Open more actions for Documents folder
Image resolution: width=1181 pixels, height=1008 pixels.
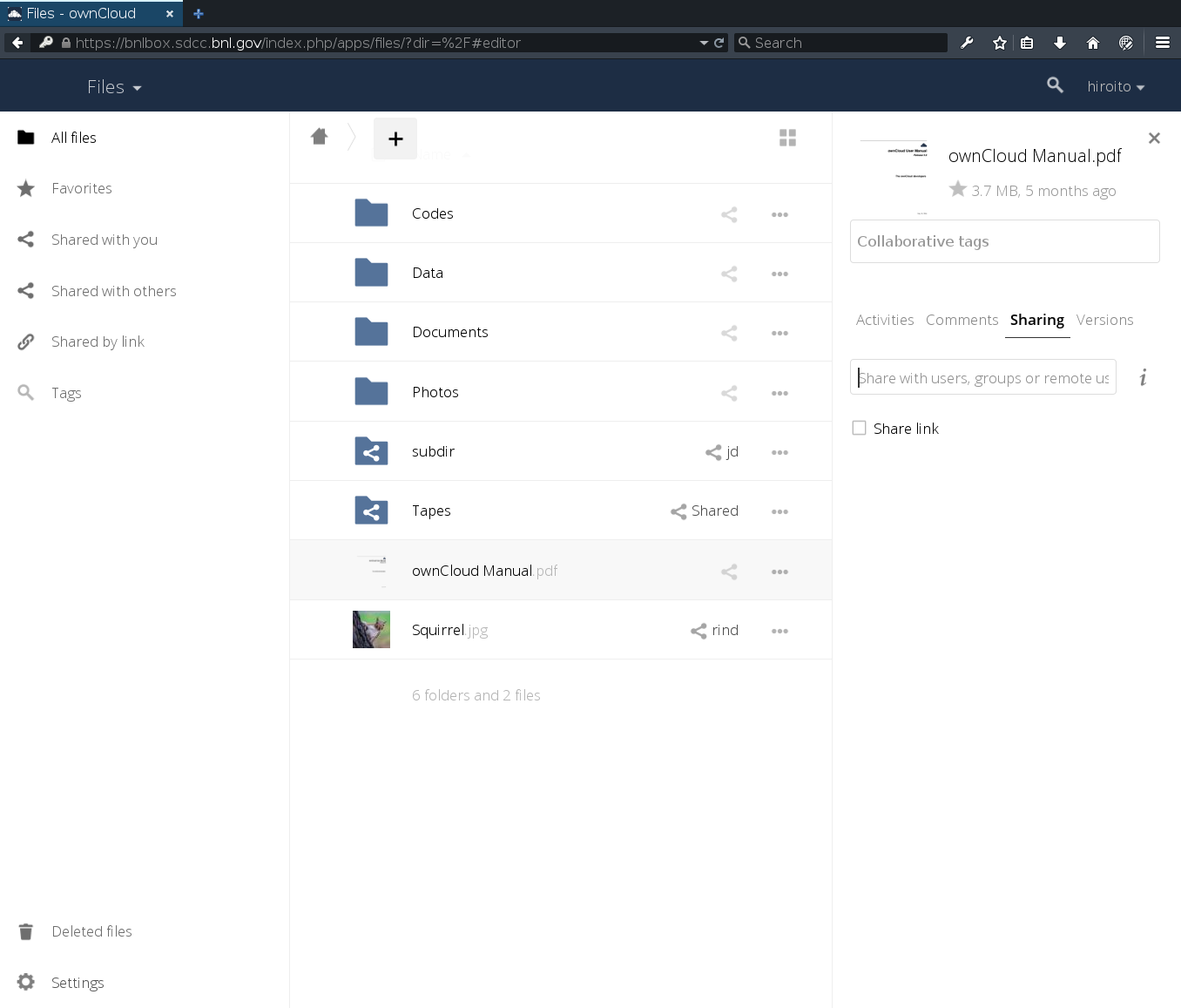pos(779,333)
